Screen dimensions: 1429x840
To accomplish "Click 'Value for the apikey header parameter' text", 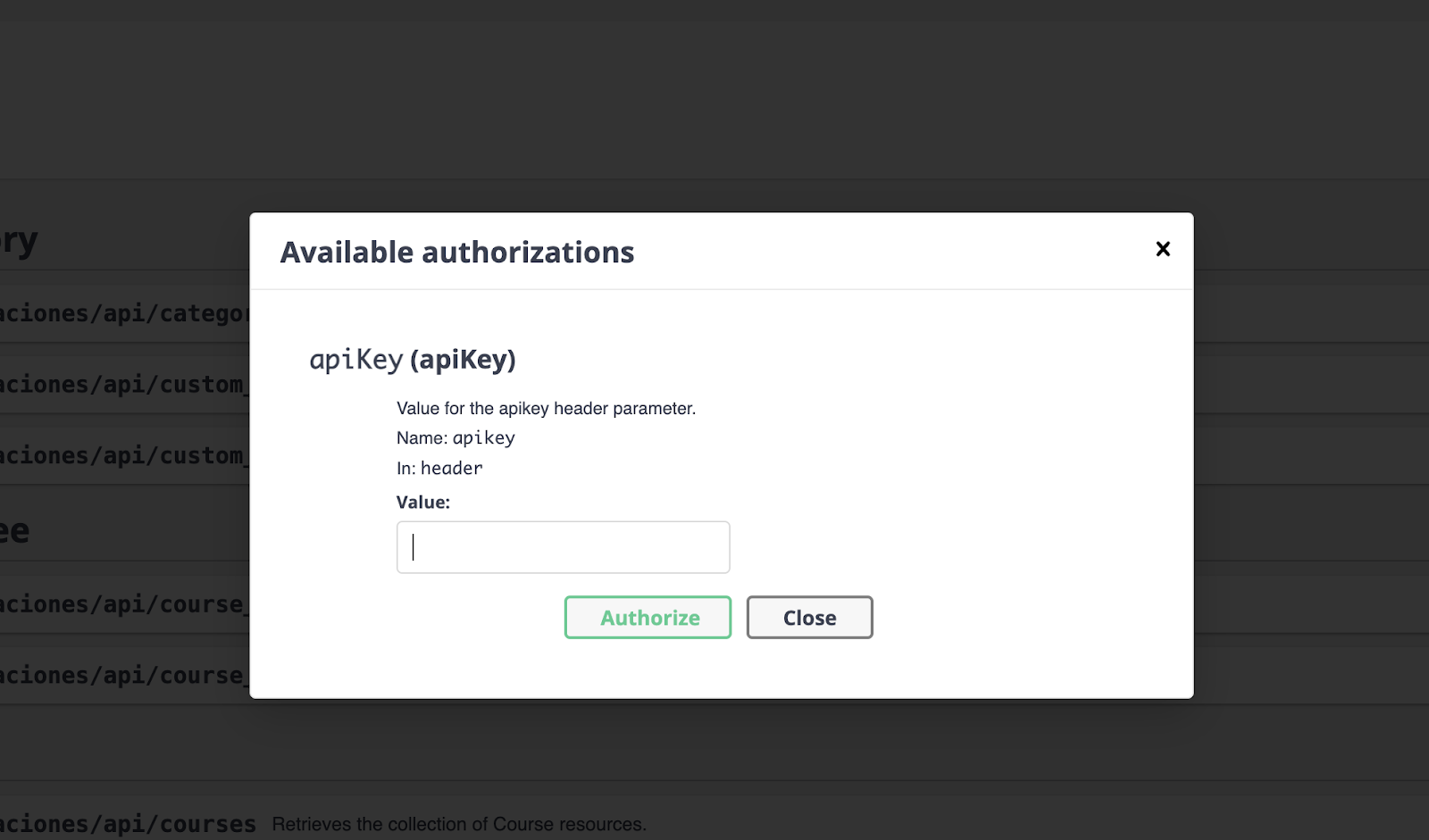I will [546, 409].
